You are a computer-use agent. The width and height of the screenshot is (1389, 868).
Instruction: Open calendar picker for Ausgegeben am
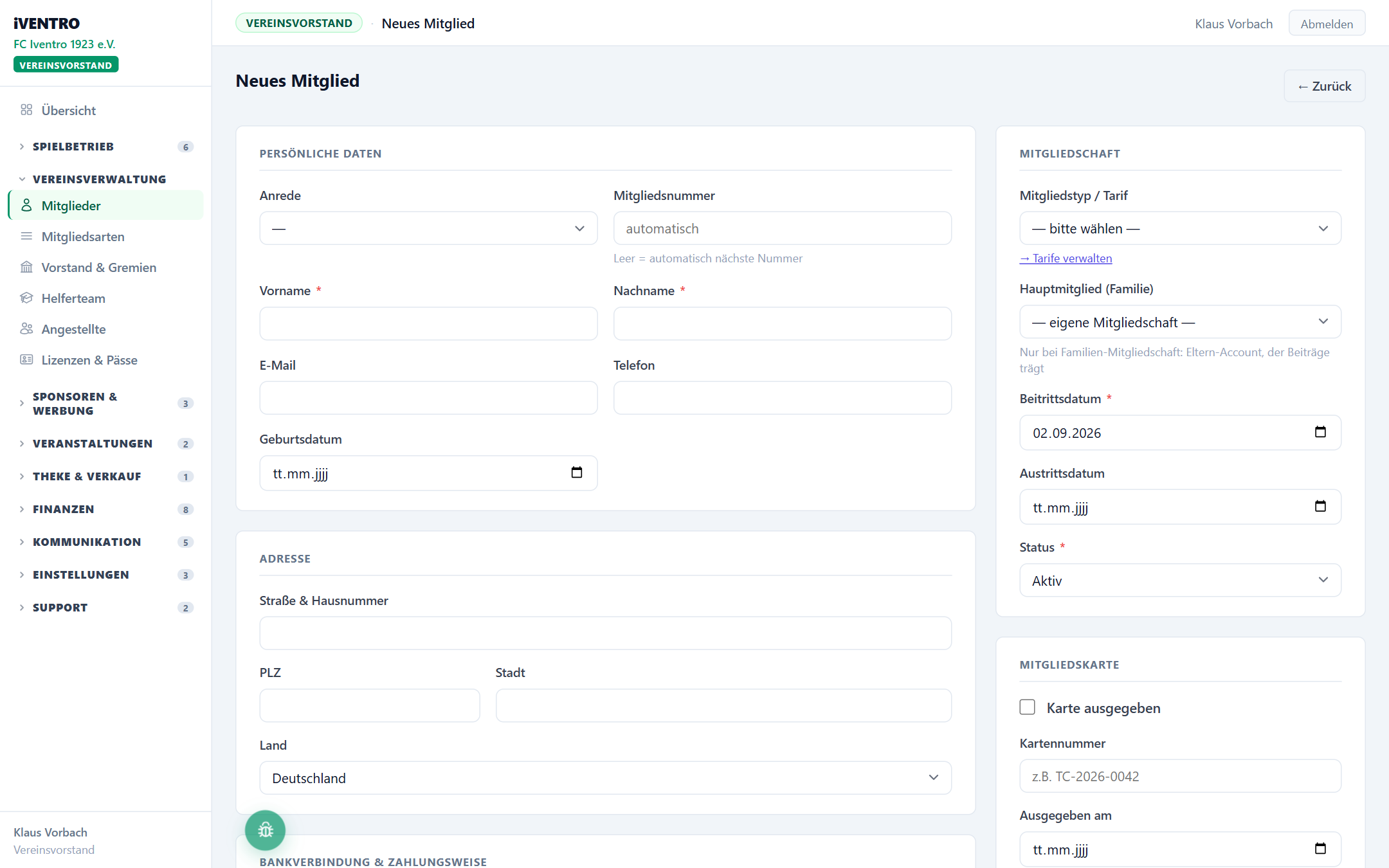1320,849
